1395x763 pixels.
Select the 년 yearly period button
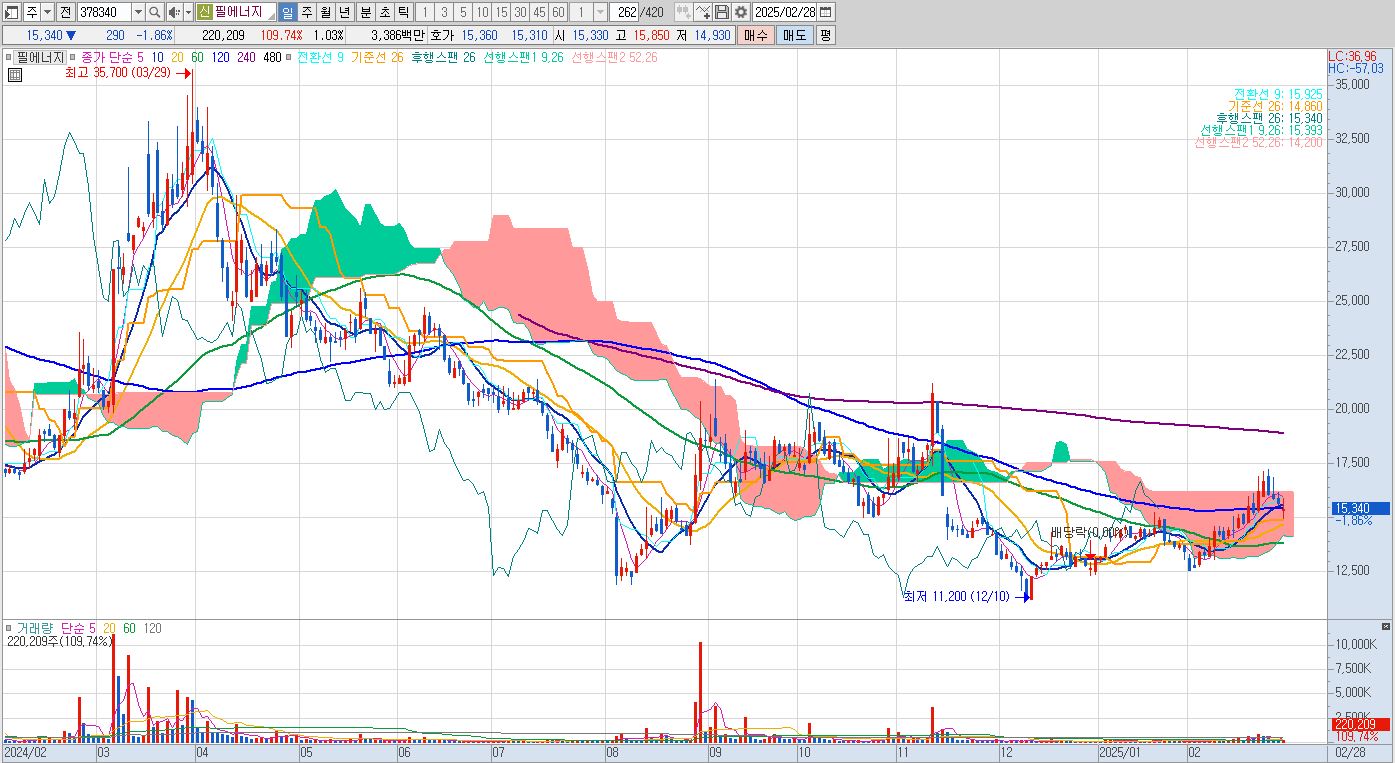point(345,12)
